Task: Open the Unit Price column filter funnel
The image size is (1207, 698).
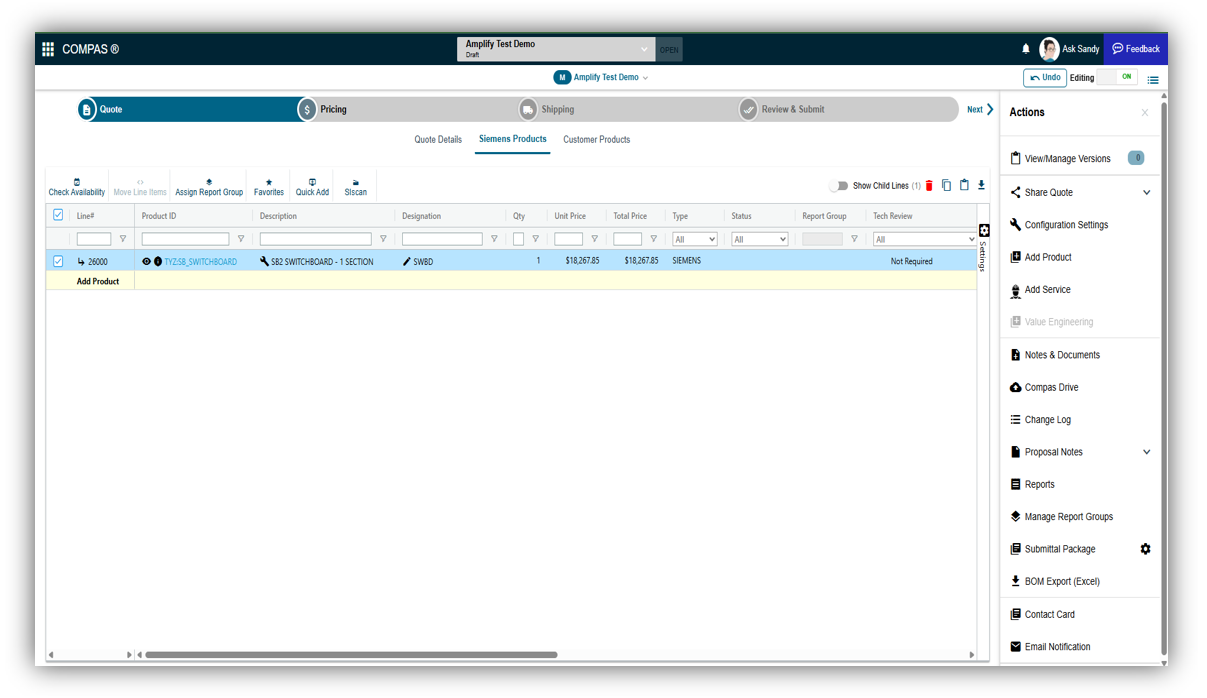Action: (x=595, y=239)
